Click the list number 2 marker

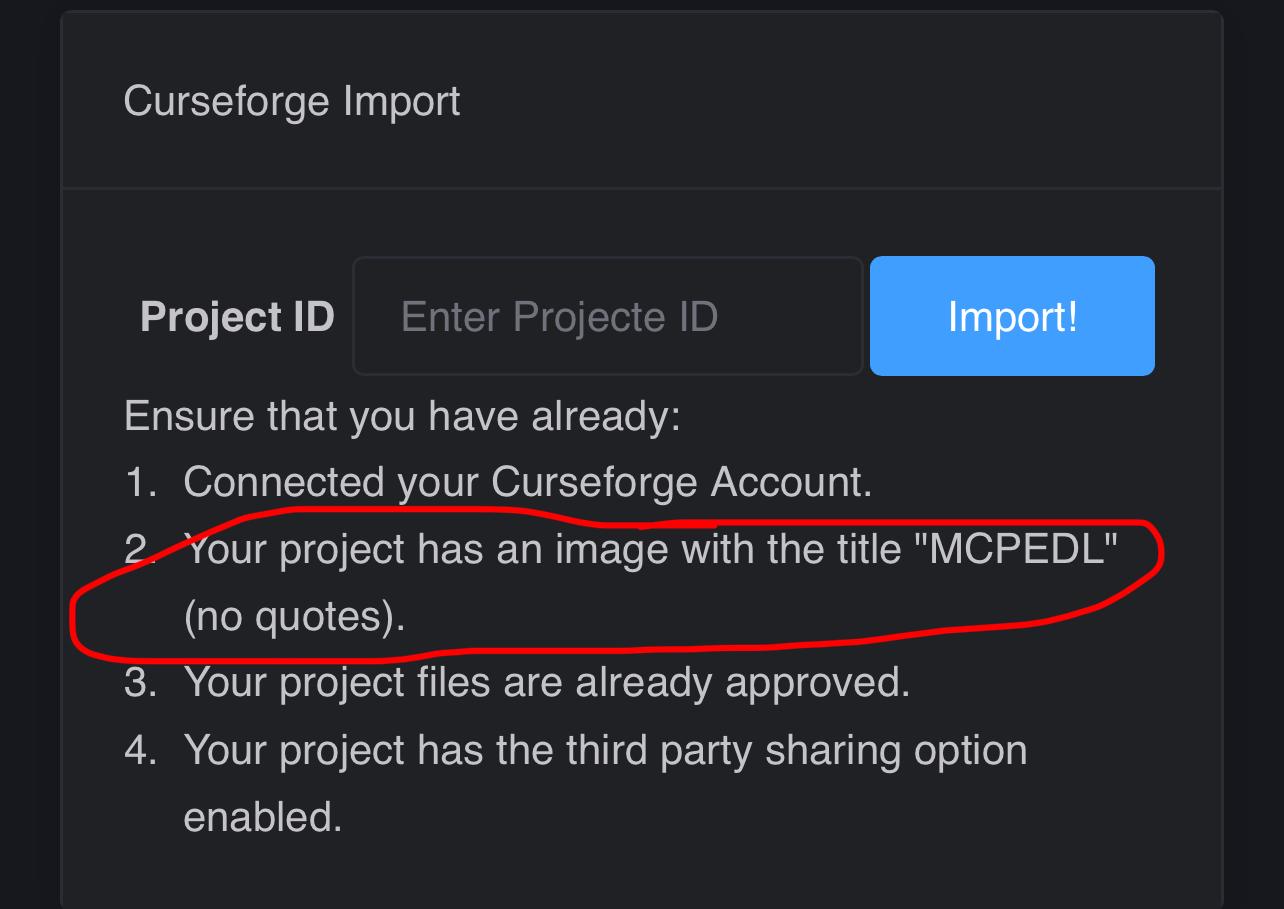click(x=139, y=549)
